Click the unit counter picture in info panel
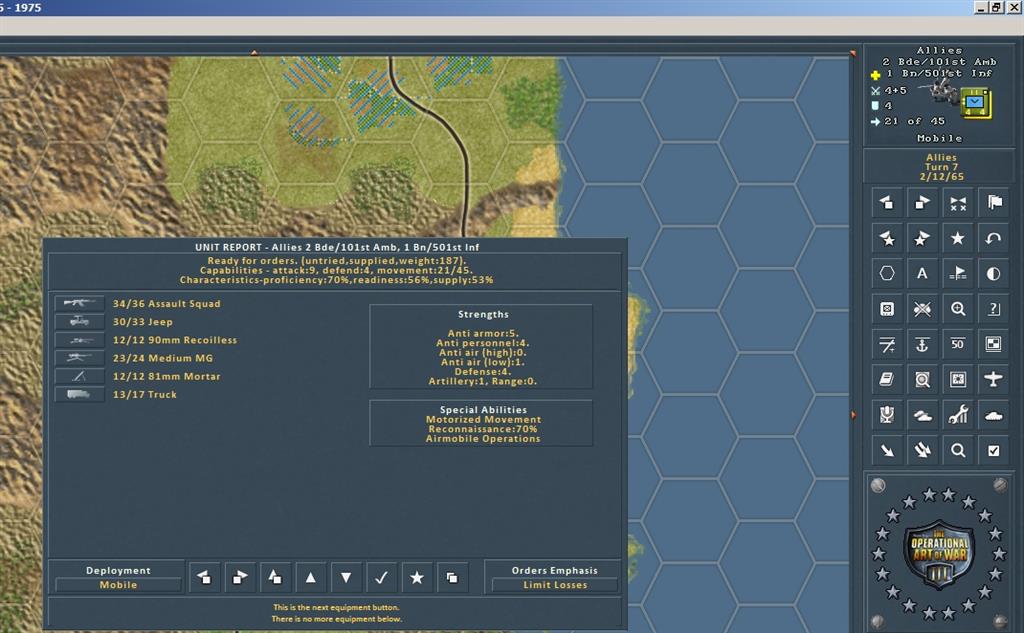The image size is (1024, 633). tap(975, 104)
